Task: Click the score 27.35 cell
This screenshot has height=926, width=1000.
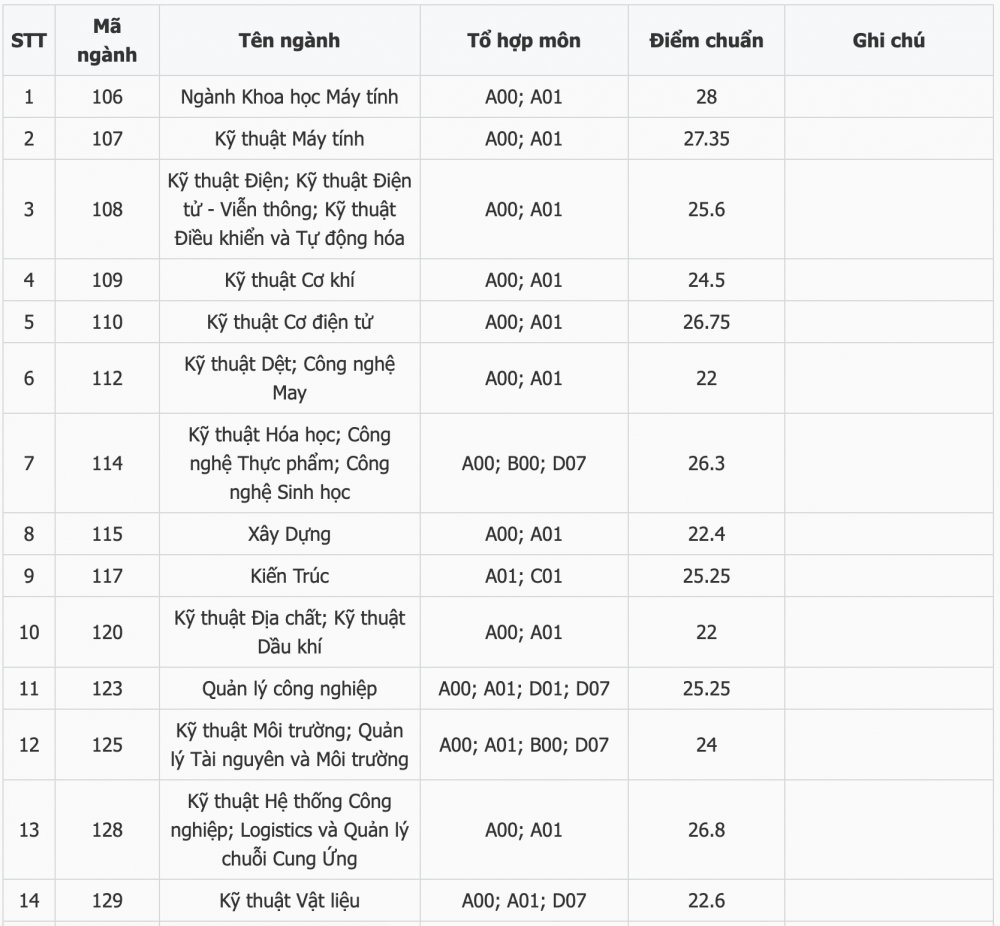Action: point(706,138)
